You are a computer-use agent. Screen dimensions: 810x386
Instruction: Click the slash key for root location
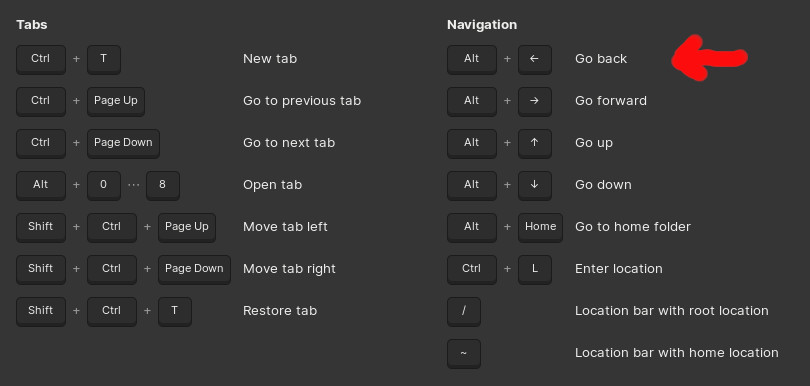point(464,312)
